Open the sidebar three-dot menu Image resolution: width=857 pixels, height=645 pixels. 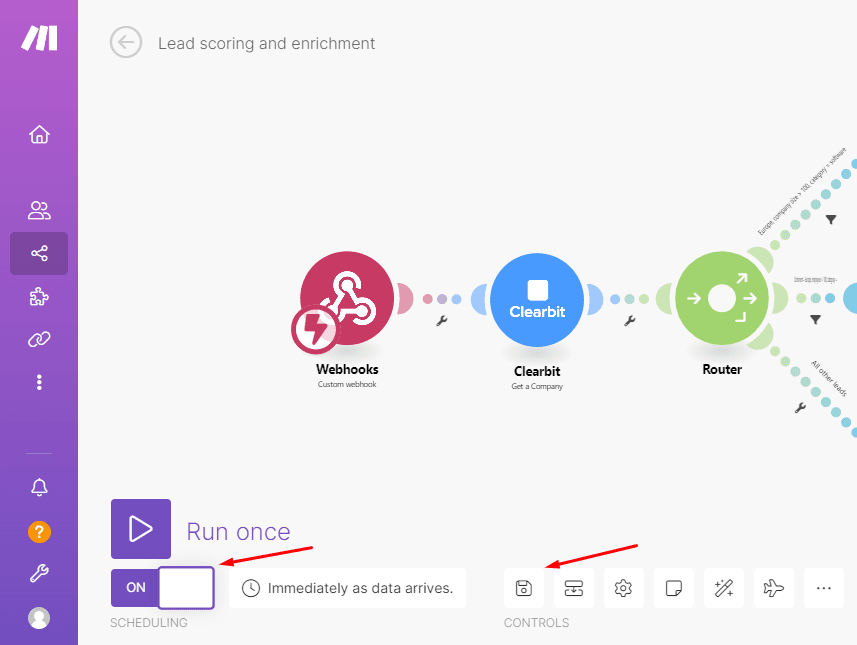[x=38, y=382]
